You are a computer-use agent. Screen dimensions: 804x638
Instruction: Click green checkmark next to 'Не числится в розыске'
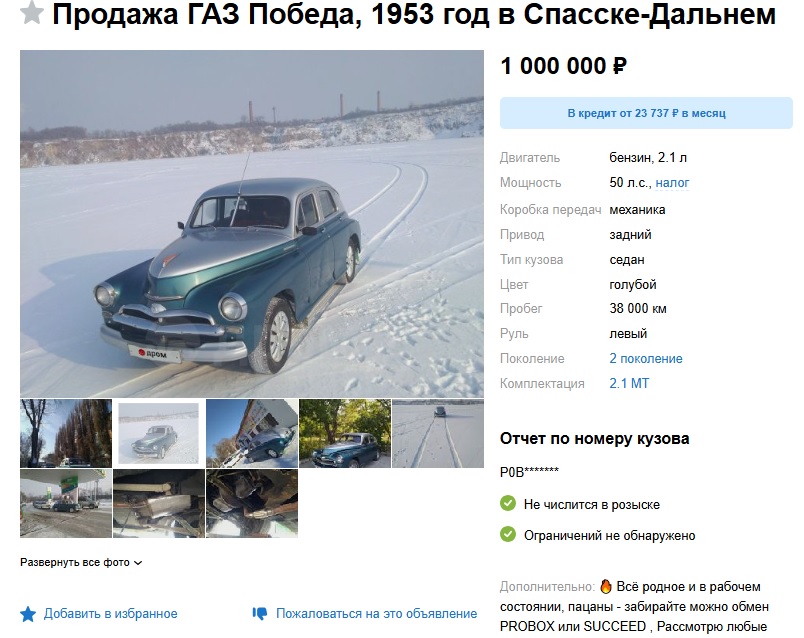(x=508, y=504)
